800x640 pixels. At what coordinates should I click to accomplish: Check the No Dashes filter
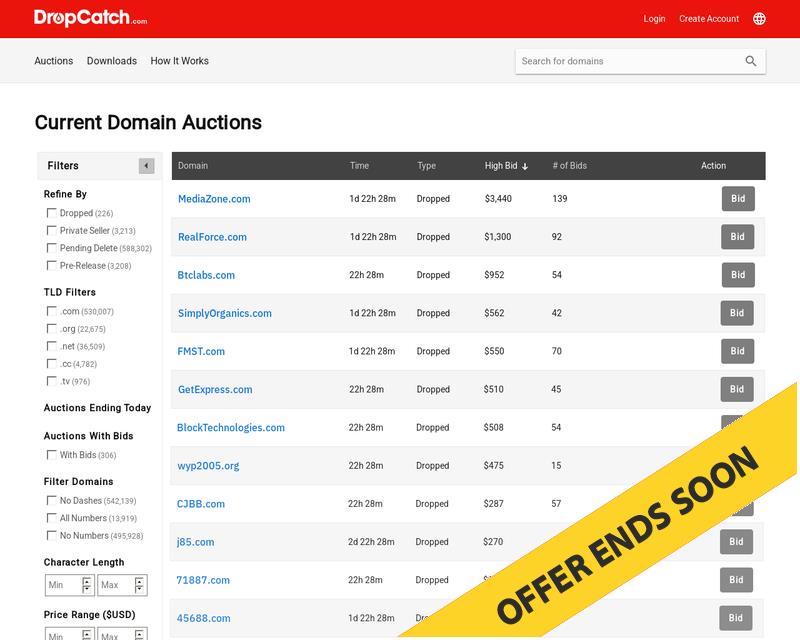[x=52, y=501]
